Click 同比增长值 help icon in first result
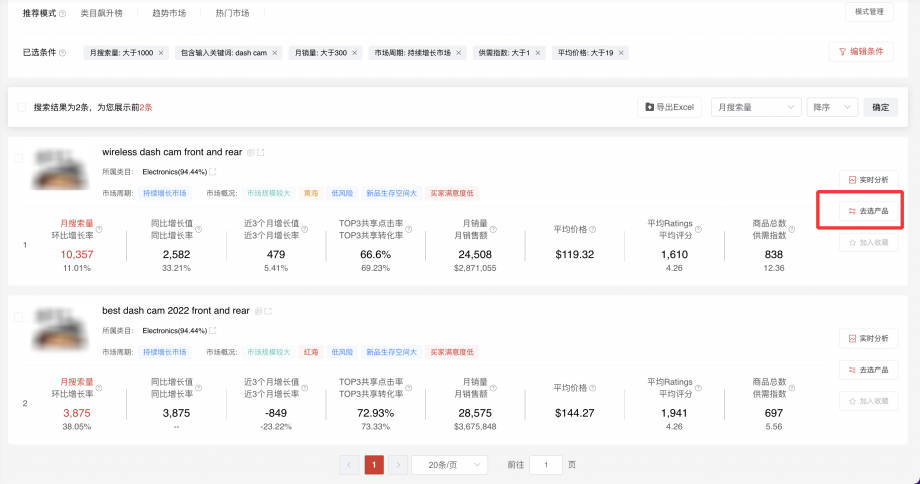 pos(199,229)
